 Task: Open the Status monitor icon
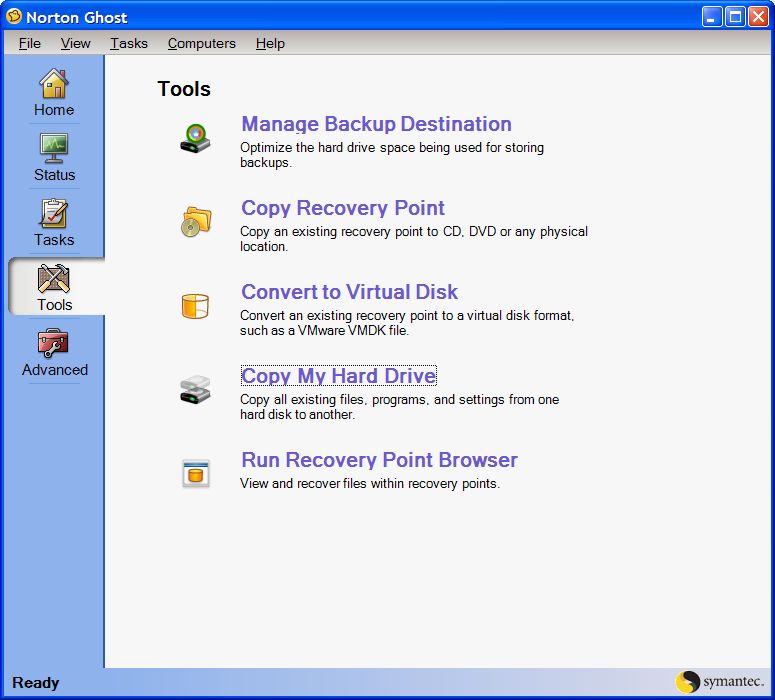[x=53, y=148]
